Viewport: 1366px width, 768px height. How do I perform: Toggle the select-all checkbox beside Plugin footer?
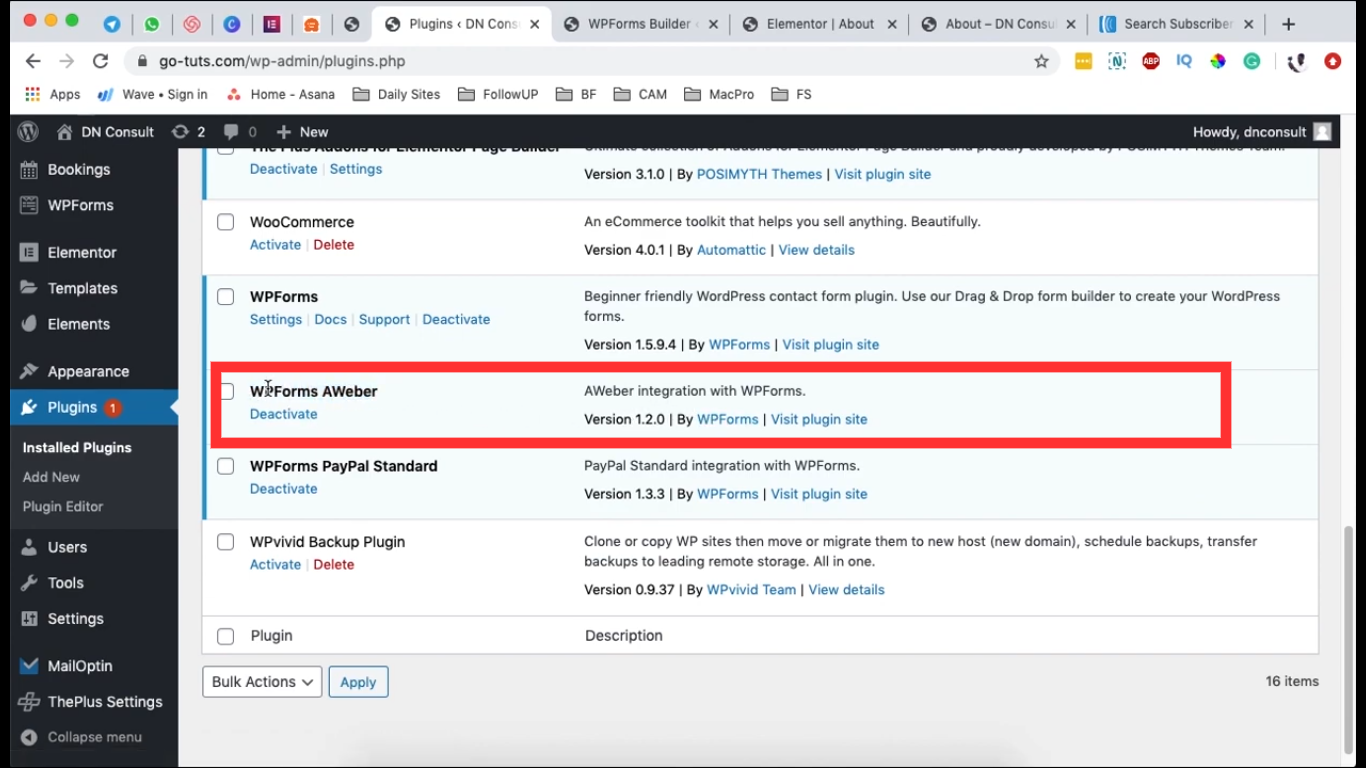[226, 636]
